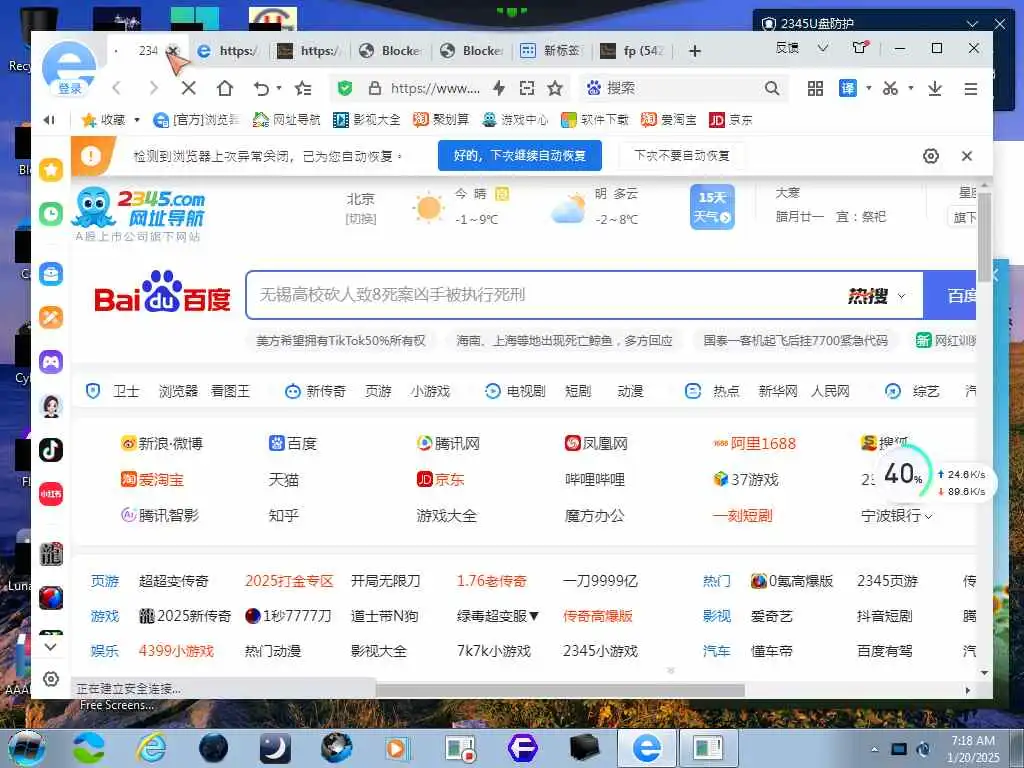The width and height of the screenshot is (1024, 768).
Task: Switch to the 新标签 tab
Action: point(552,50)
